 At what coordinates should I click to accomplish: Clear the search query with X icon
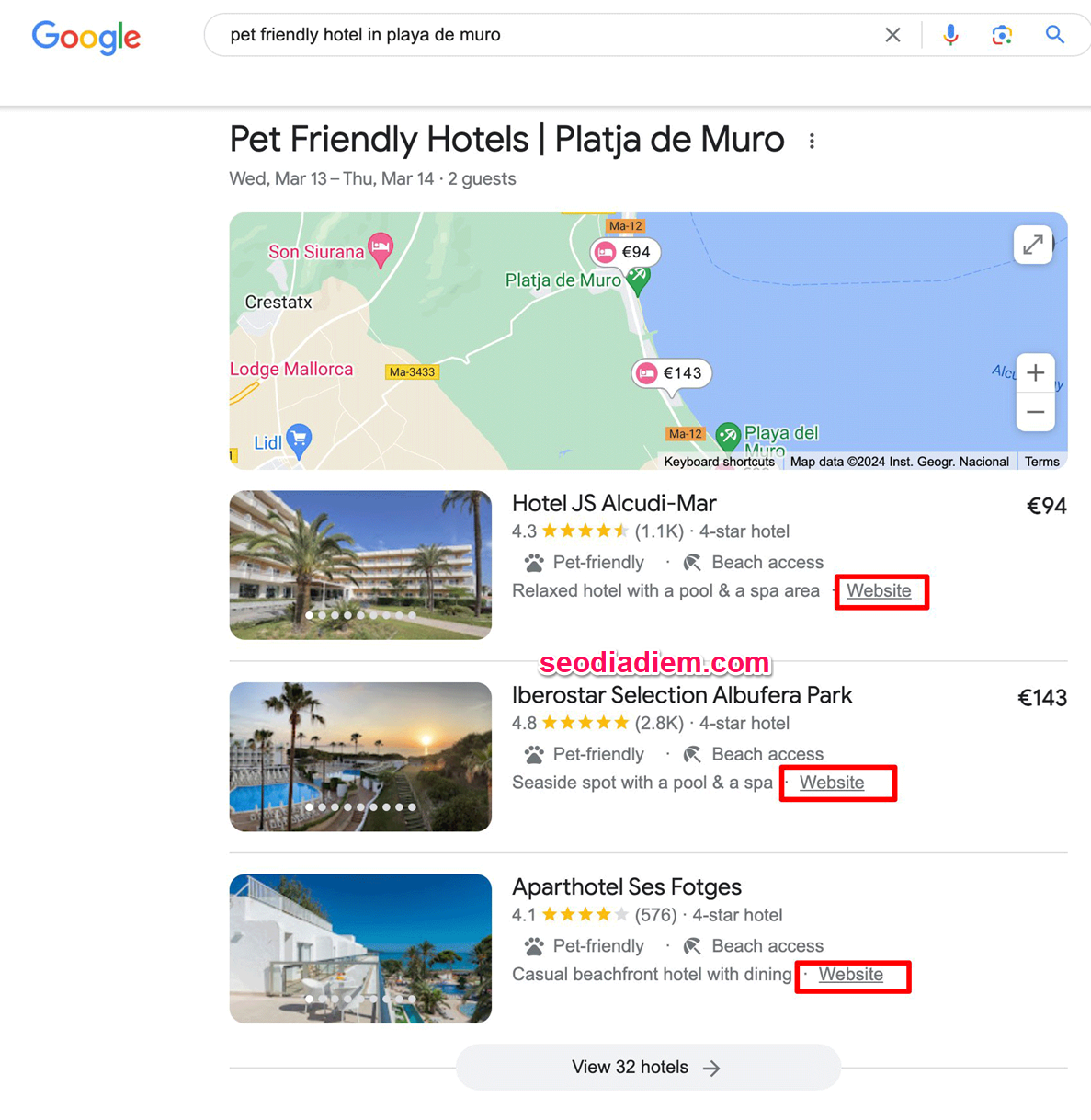point(892,35)
